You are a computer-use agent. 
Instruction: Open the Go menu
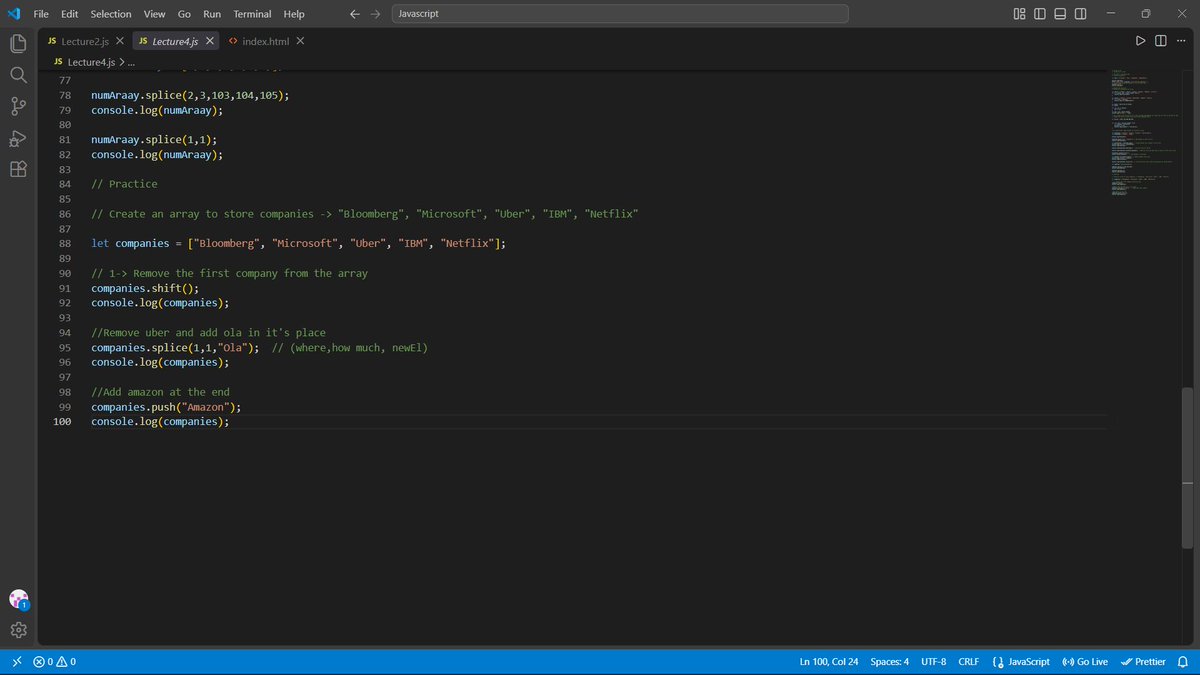tap(184, 14)
